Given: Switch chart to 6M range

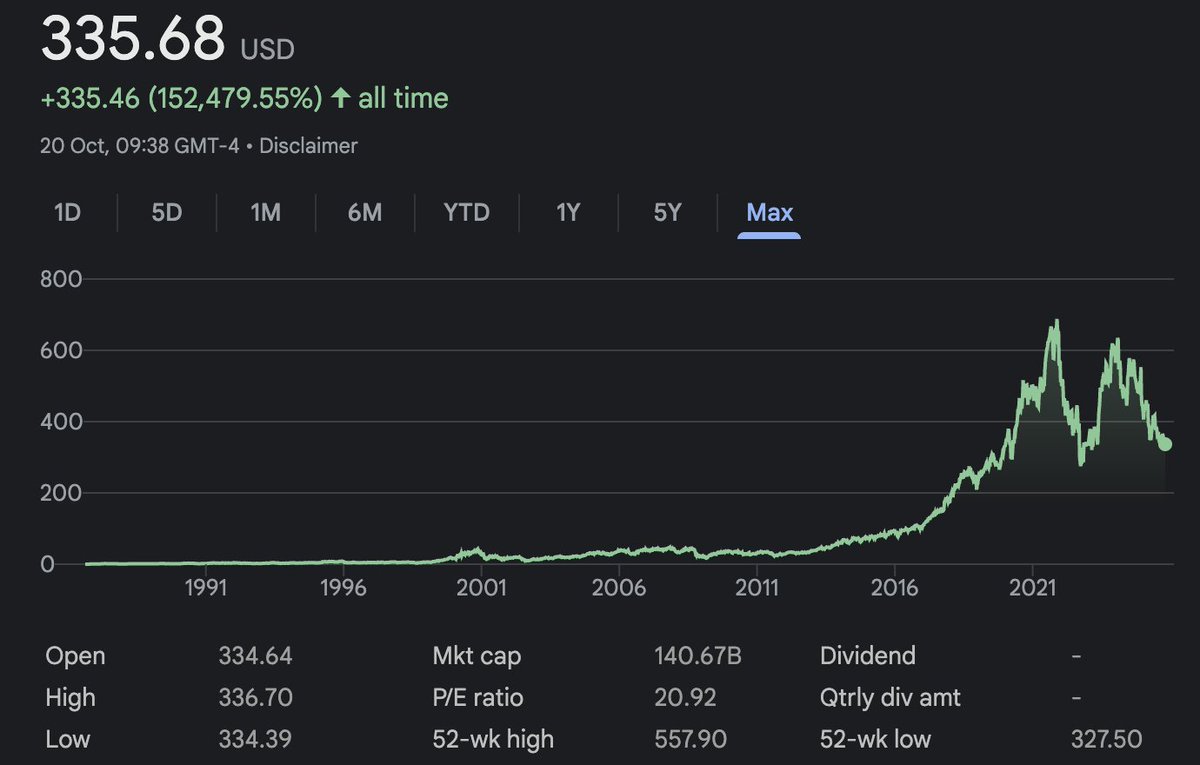Looking at the screenshot, I should pyautogui.click(x=365, y=212).
